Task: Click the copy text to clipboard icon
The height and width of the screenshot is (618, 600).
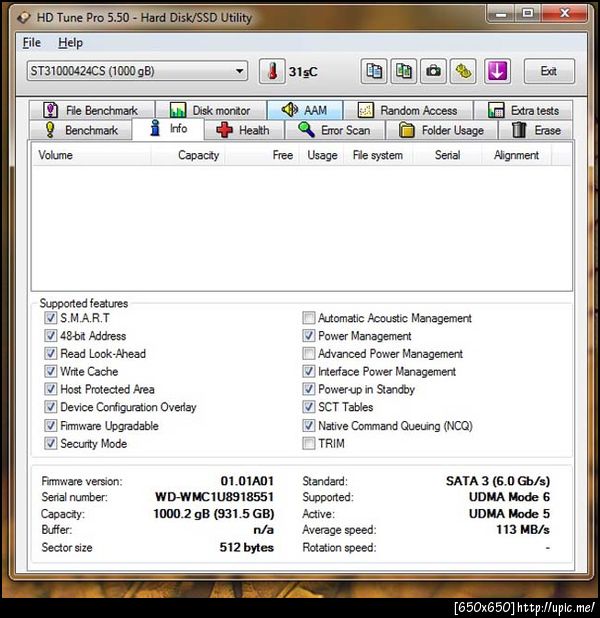Action: (x=374, y=71)
